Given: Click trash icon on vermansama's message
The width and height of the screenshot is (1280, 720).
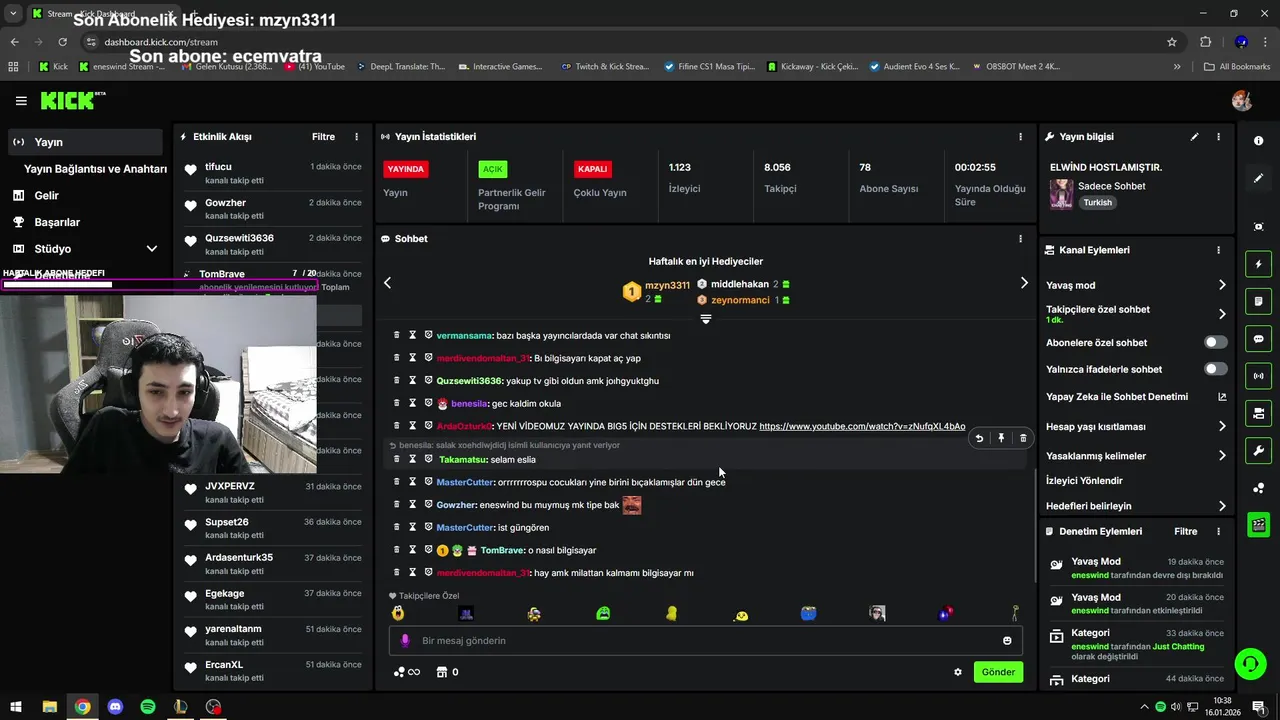Looking at the screenshot, I should point(396,335).
